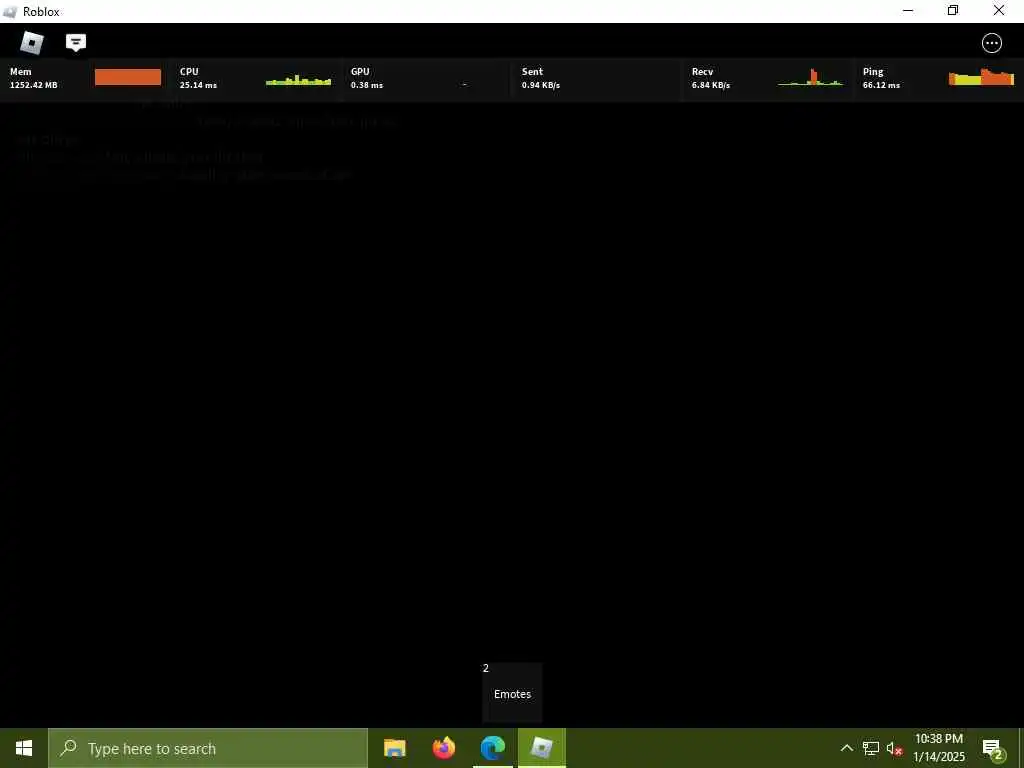Open the Sent network stat panel
1024x768 pixels.
(597, 78)
